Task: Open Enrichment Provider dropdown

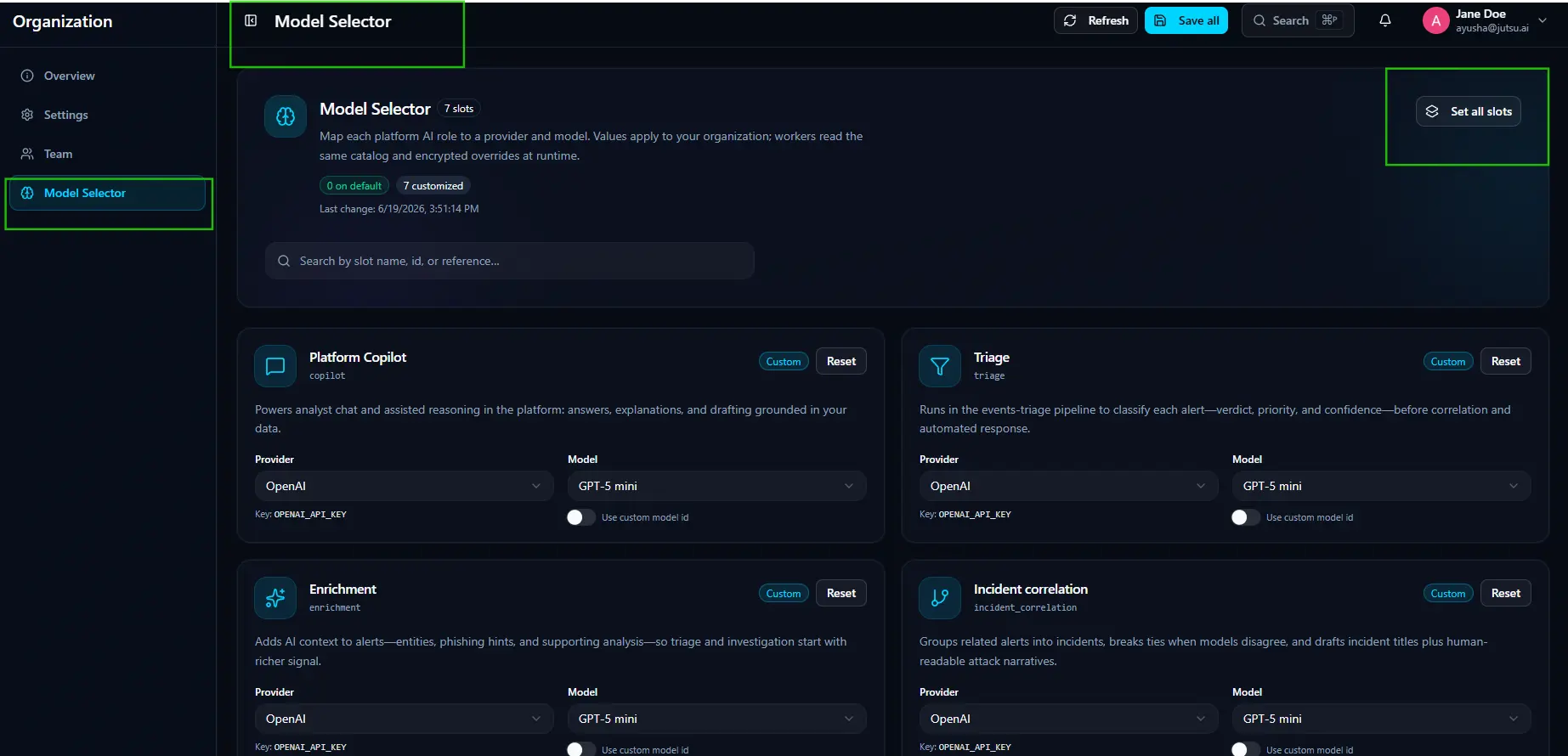Action: coord(404,719)
